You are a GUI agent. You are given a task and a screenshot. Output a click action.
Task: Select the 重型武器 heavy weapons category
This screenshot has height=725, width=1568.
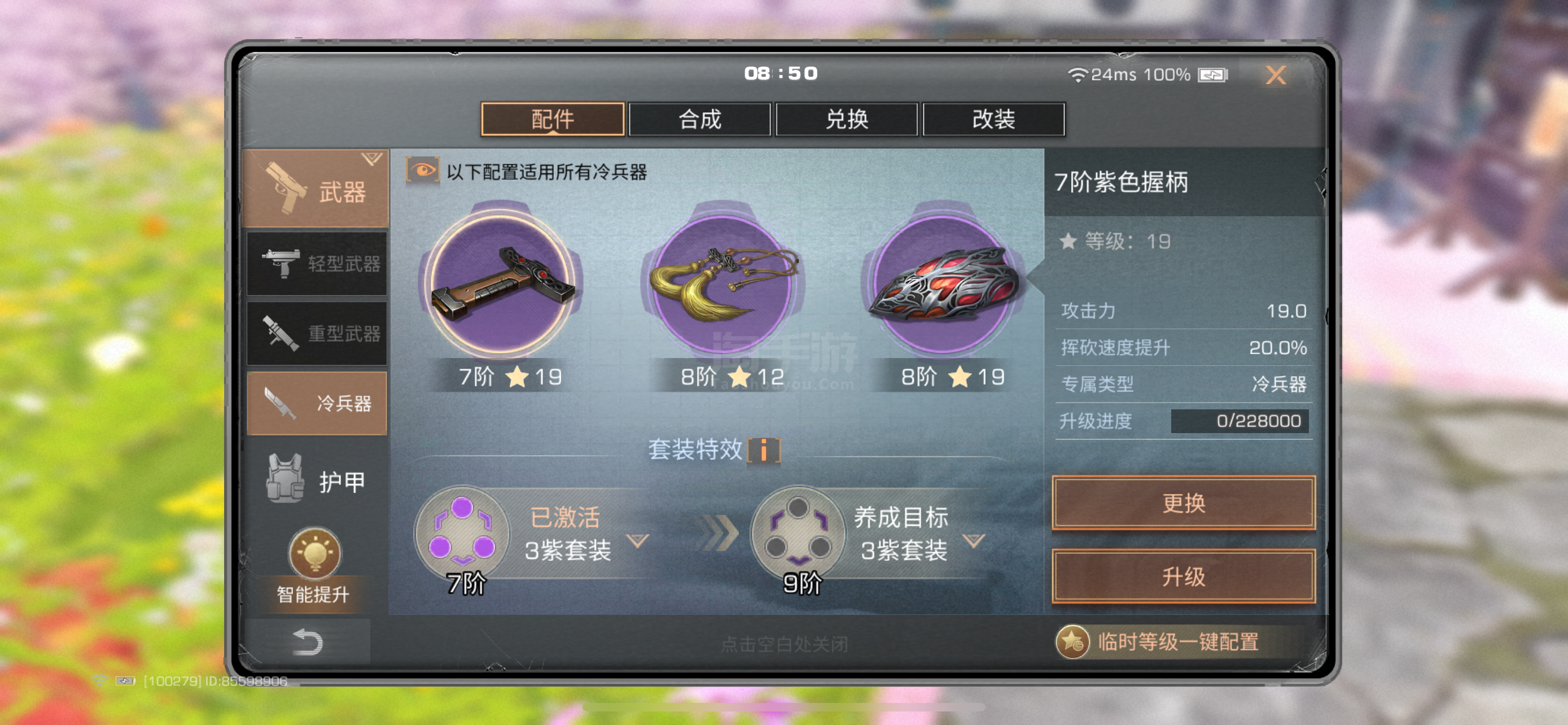317,333
